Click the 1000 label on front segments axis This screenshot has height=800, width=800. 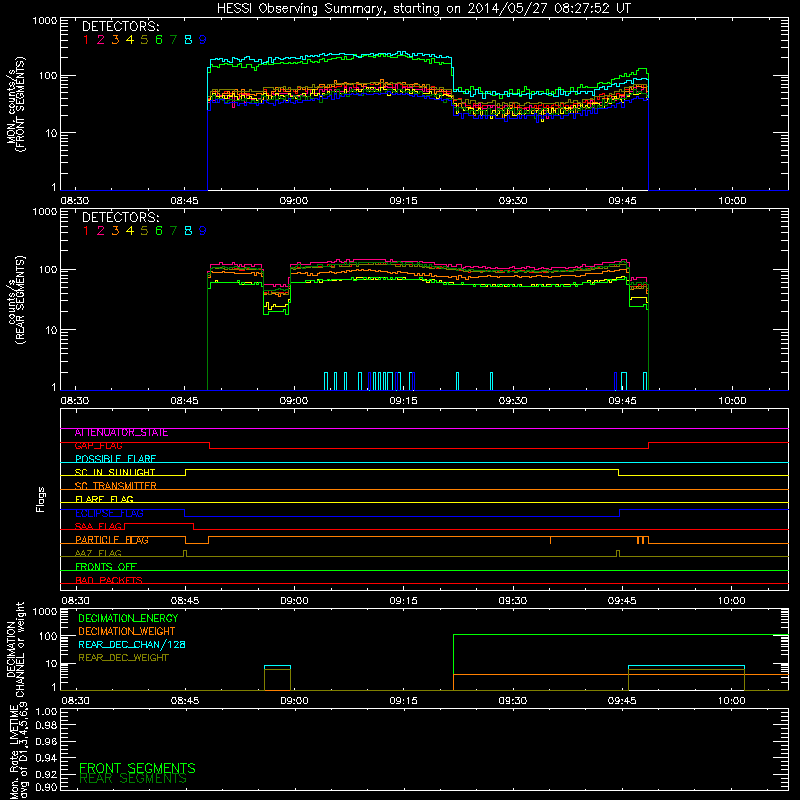pyautogui.click(x=45, y=21)
